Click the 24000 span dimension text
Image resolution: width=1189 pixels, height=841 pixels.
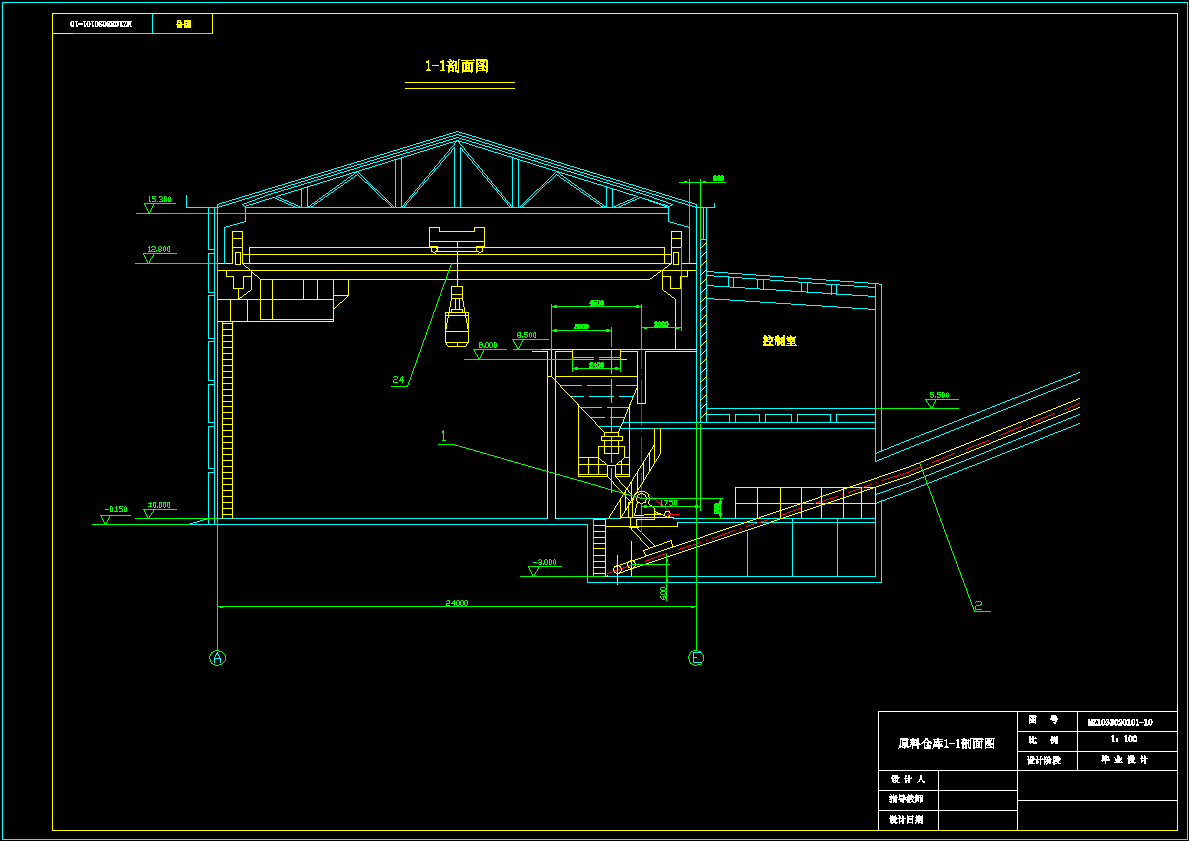point(456,603)
